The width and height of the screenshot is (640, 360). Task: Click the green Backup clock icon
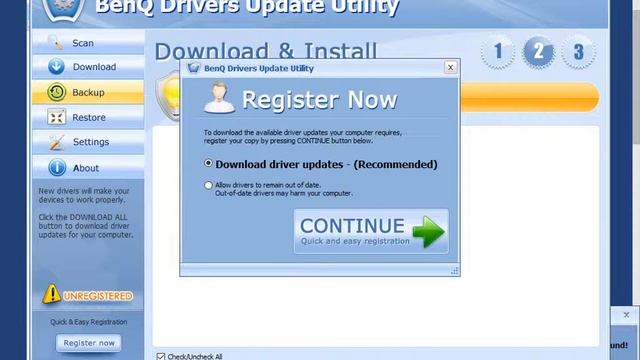click(56, 92)
